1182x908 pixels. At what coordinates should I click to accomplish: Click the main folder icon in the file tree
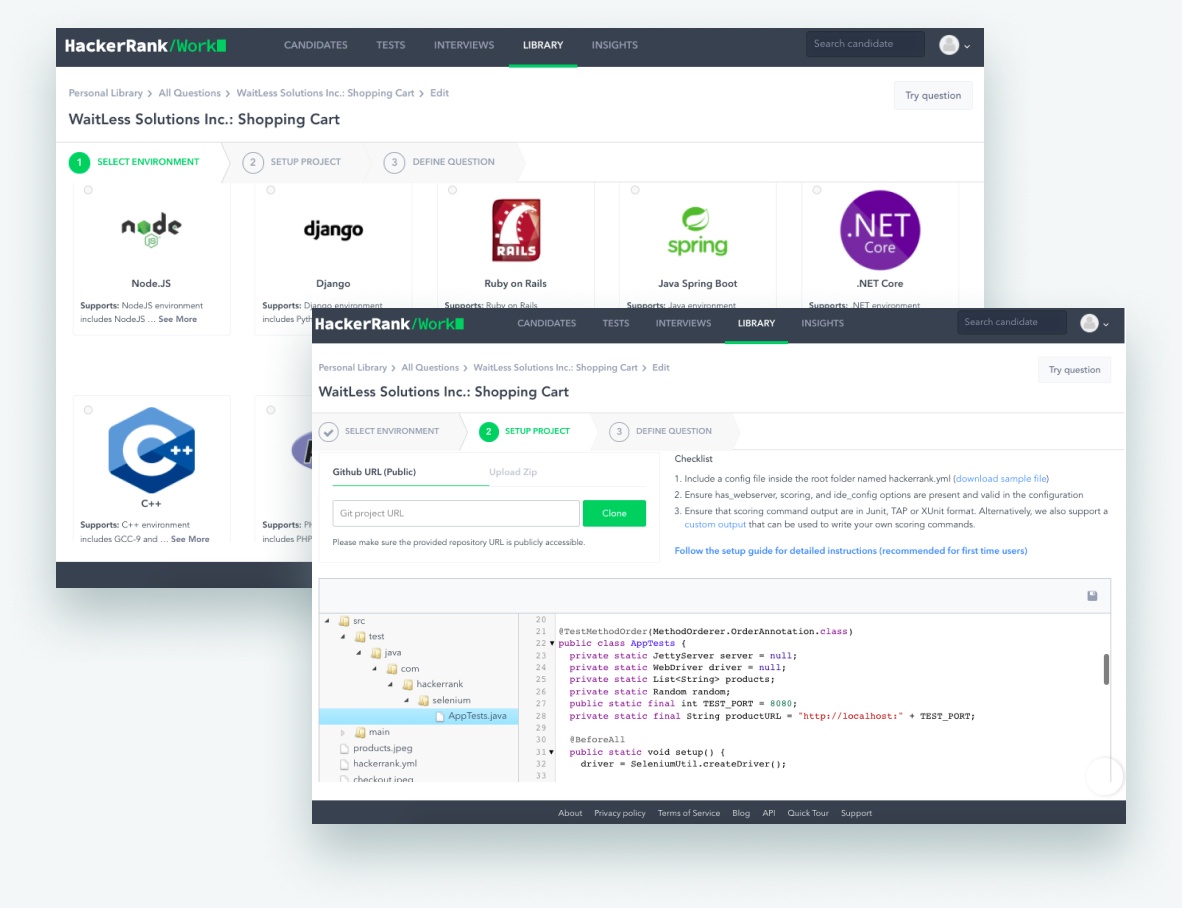tap(360, 732)
